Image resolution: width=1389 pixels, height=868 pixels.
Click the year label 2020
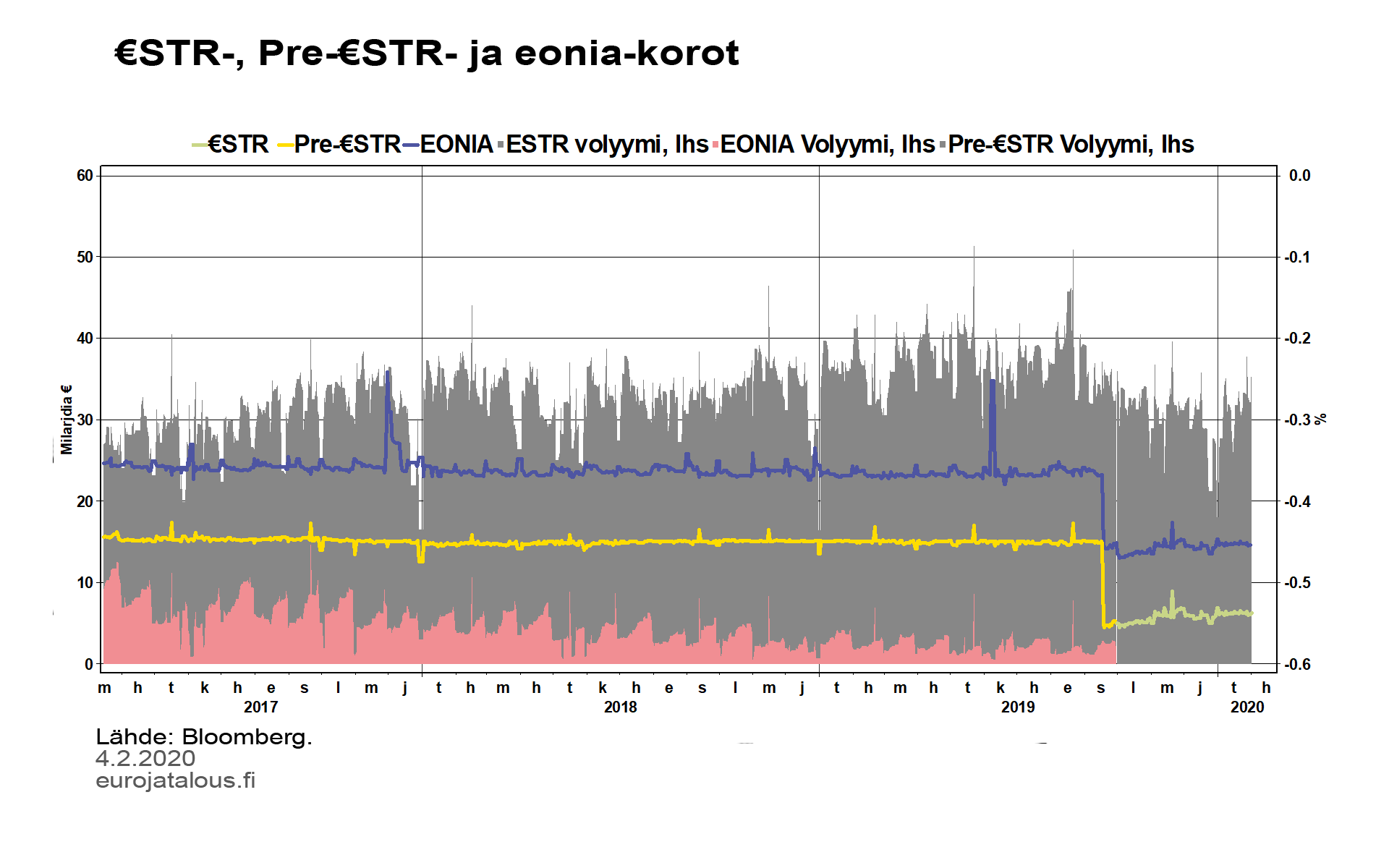point(1247,707)
